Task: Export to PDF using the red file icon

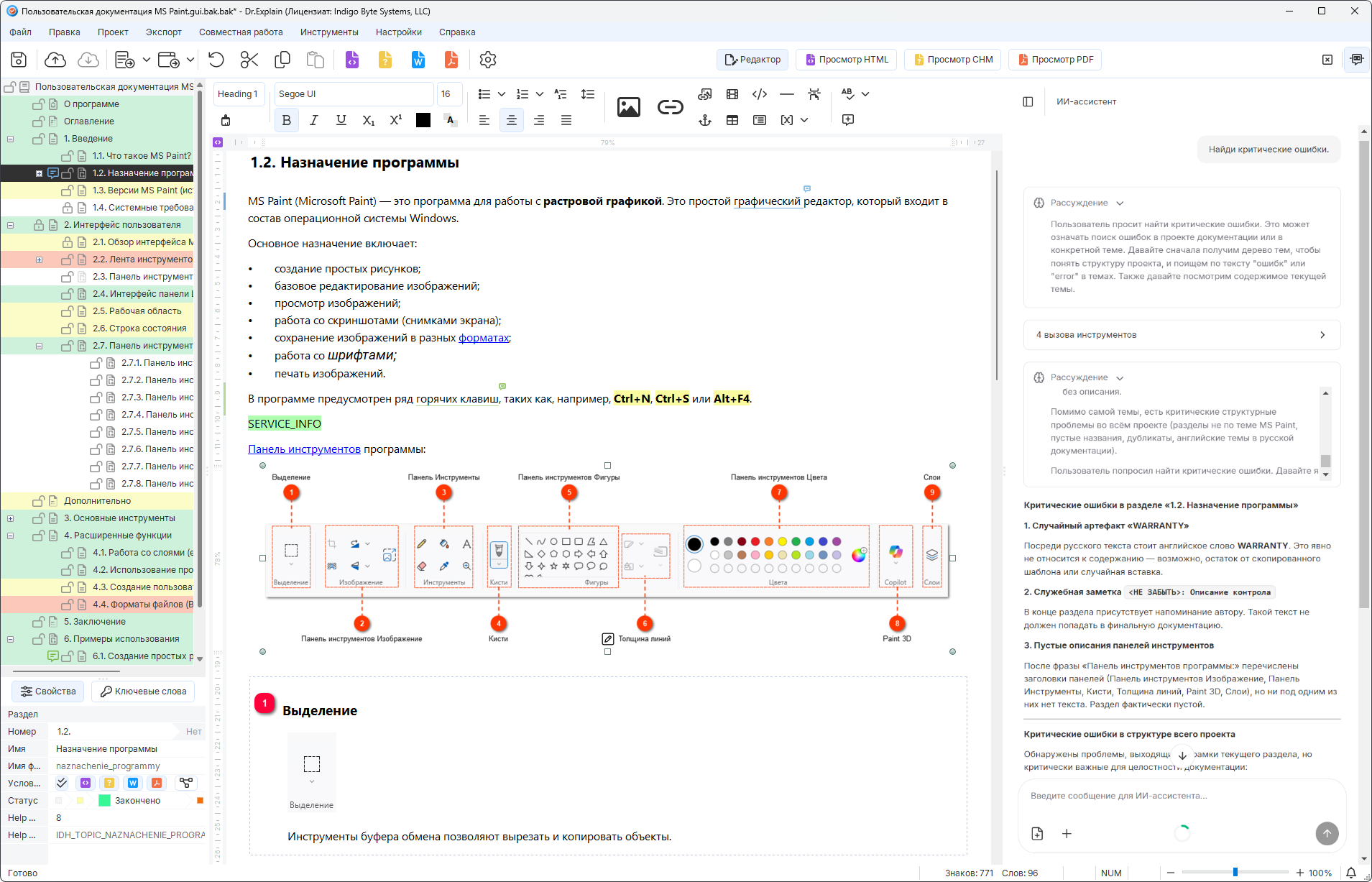Action: pyautogui.click(x=451, y=60)
